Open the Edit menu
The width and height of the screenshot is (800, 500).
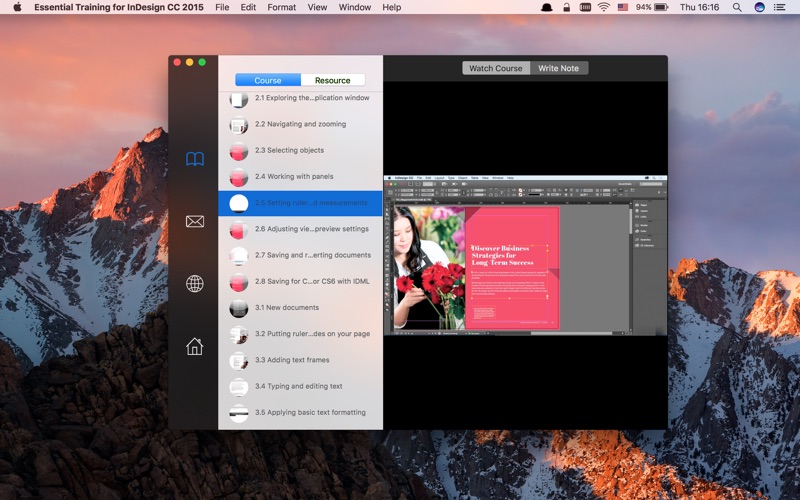pyautogui.click(x=248, y=7)
